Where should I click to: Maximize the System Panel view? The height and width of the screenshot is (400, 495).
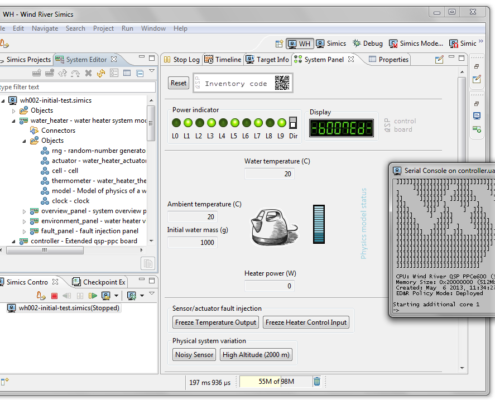click(462, 58)
